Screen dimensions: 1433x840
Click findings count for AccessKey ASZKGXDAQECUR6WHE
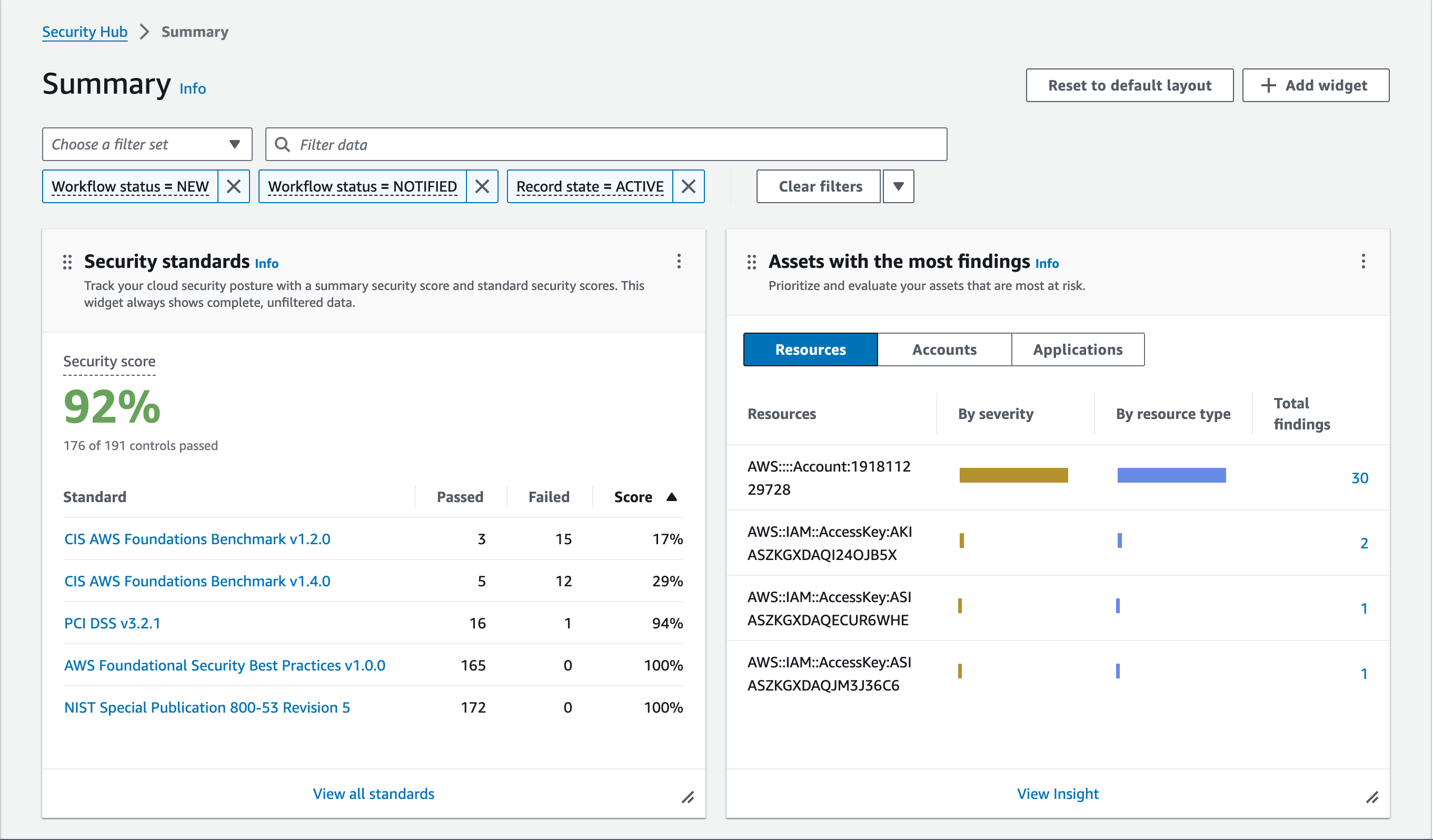1364,608
